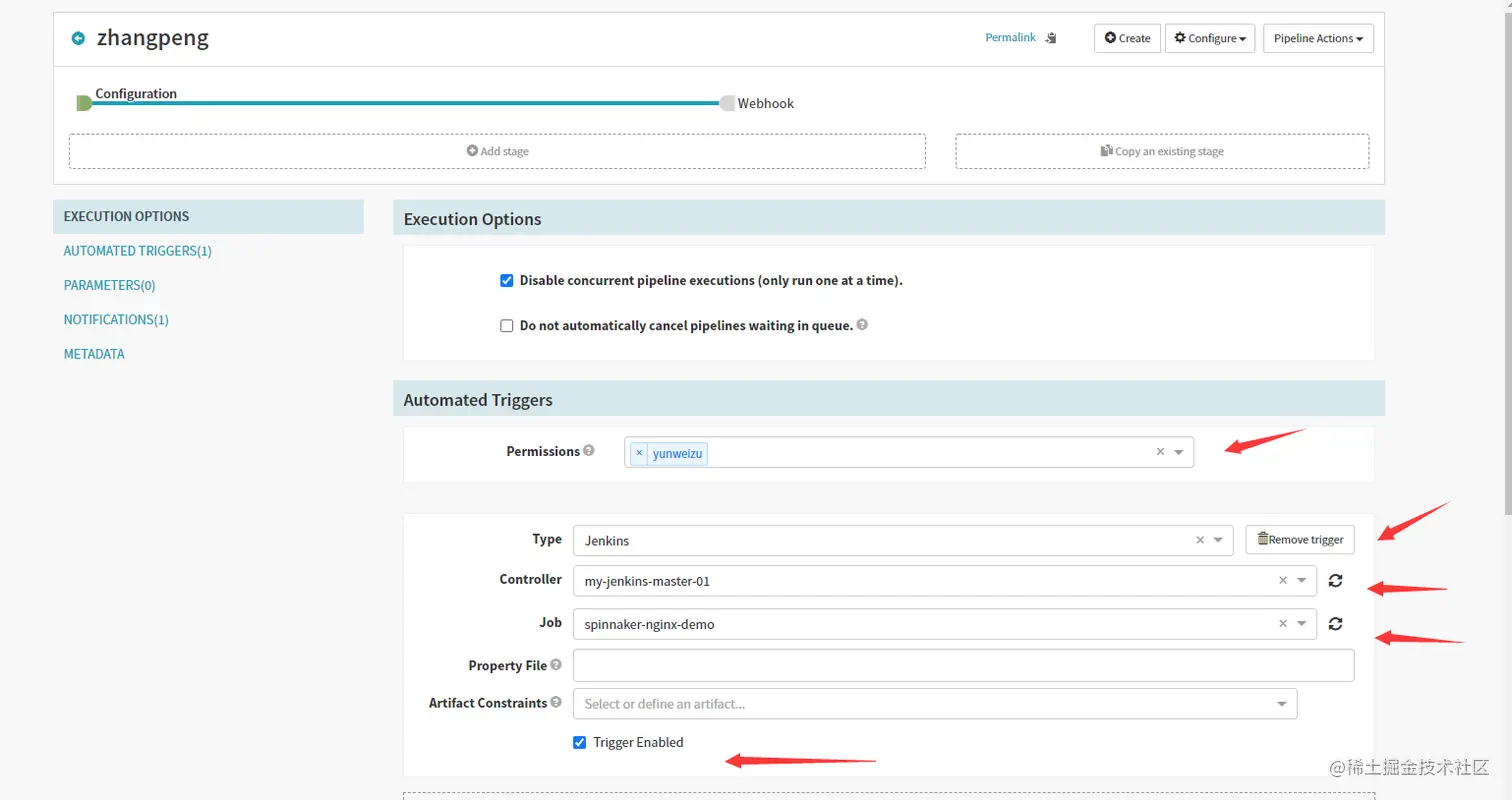Open the Configure dropdown menu
The image size is (1512, 800).
coord(1210,38)
